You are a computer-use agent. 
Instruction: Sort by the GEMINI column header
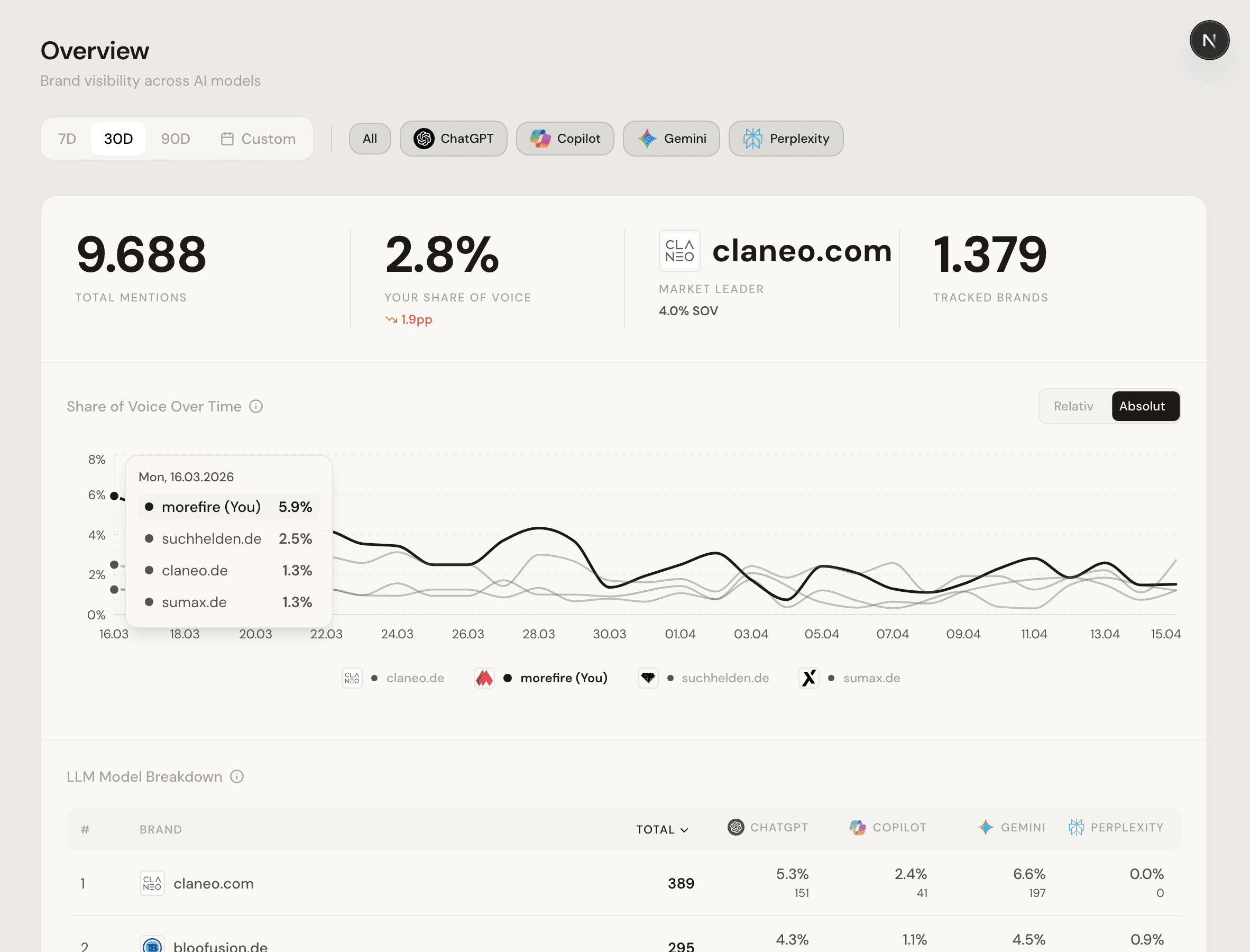pos(1011,827)
